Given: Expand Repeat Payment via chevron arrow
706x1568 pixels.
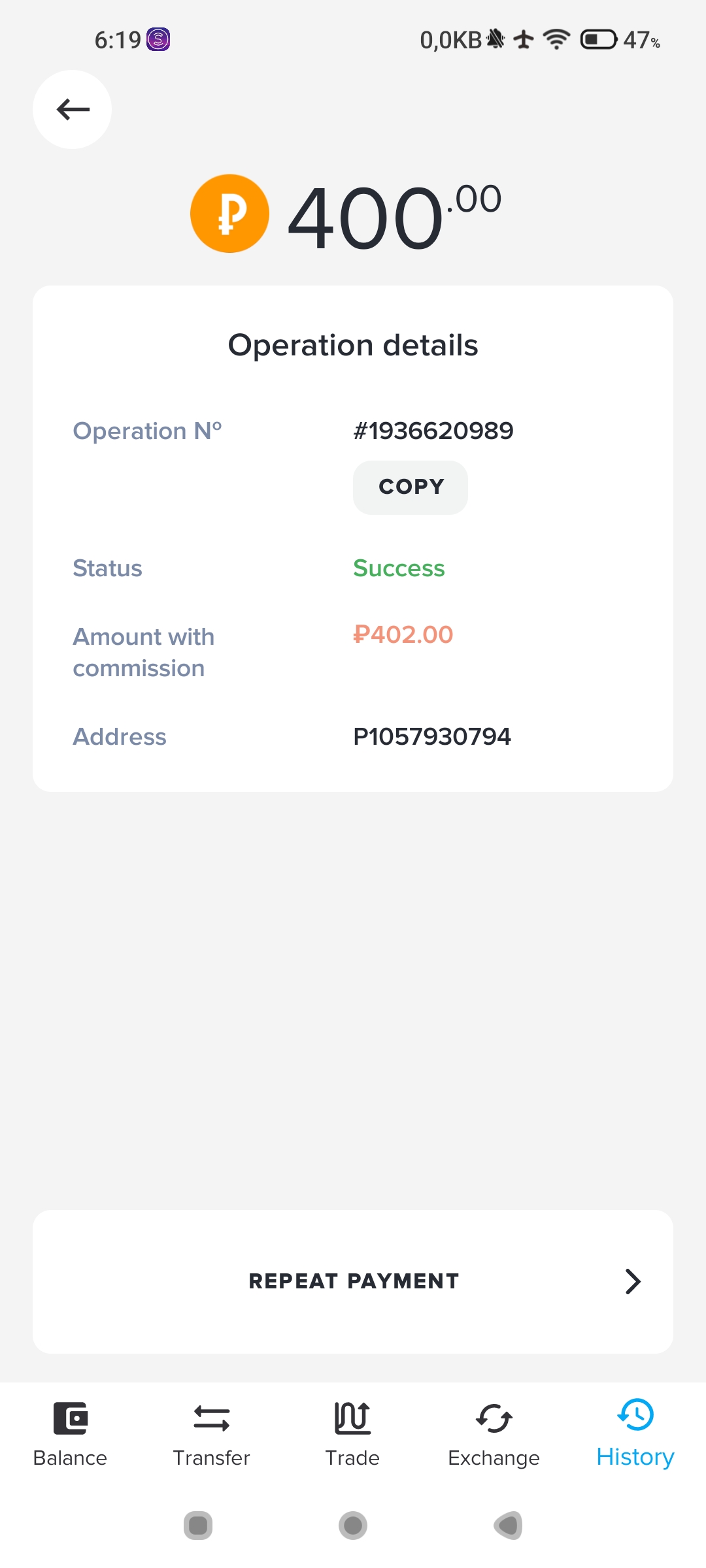Looking at the screenshot, I should [x=633, y=1282].
